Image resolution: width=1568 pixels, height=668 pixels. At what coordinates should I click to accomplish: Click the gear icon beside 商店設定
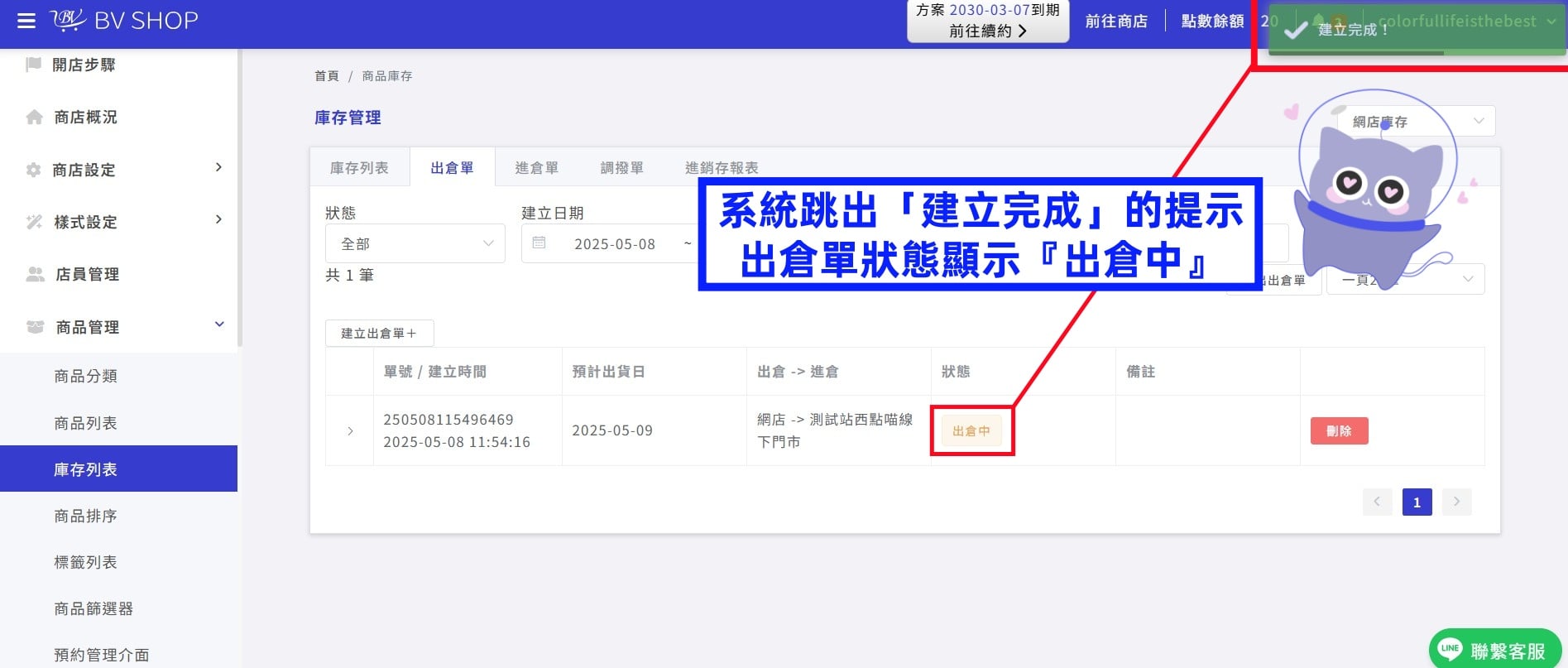pyautogui.click(x=34, y=170)
